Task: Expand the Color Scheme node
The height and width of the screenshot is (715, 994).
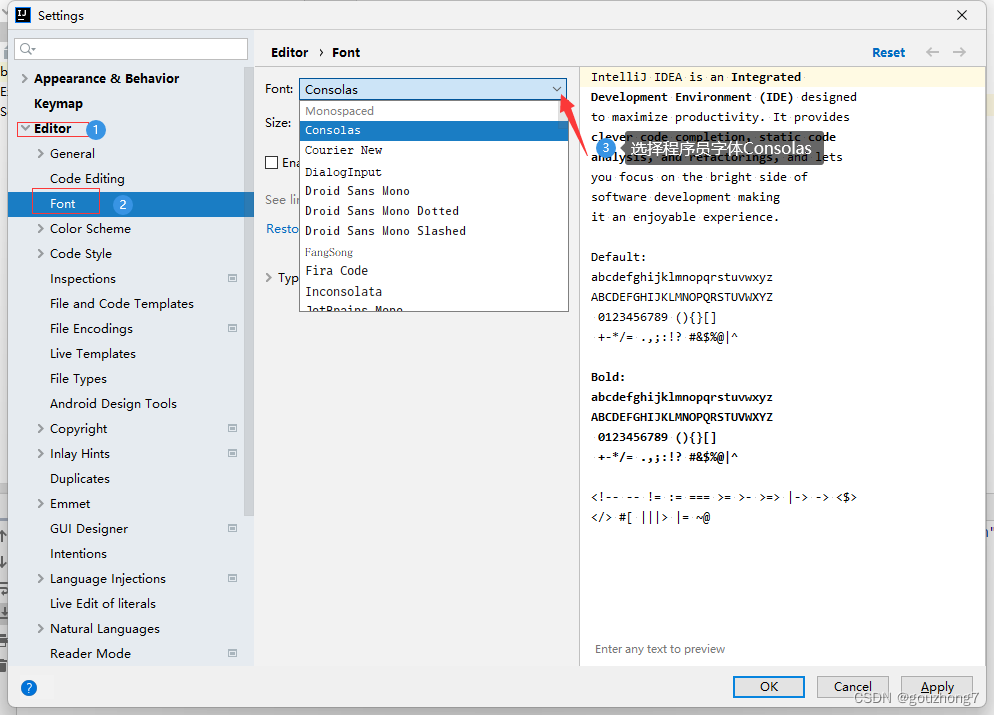Action: (41, 229)
